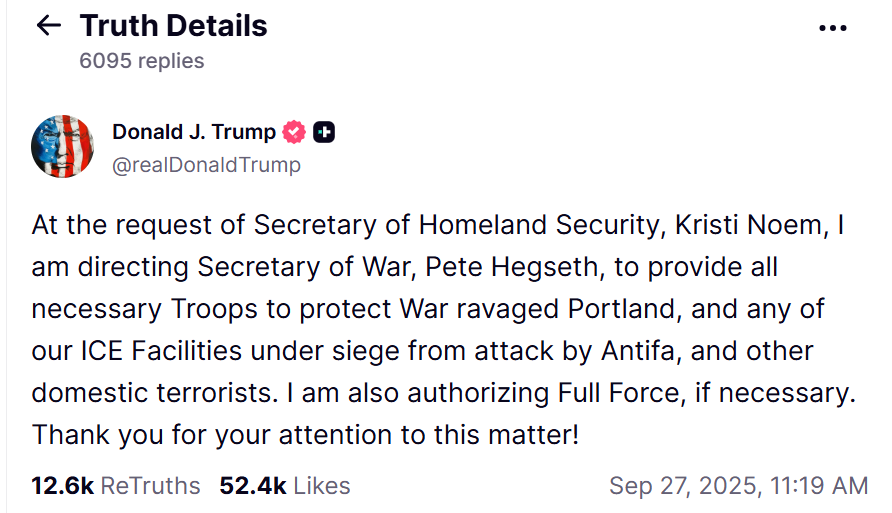Click the Truth Details heading

coord(173,25)
